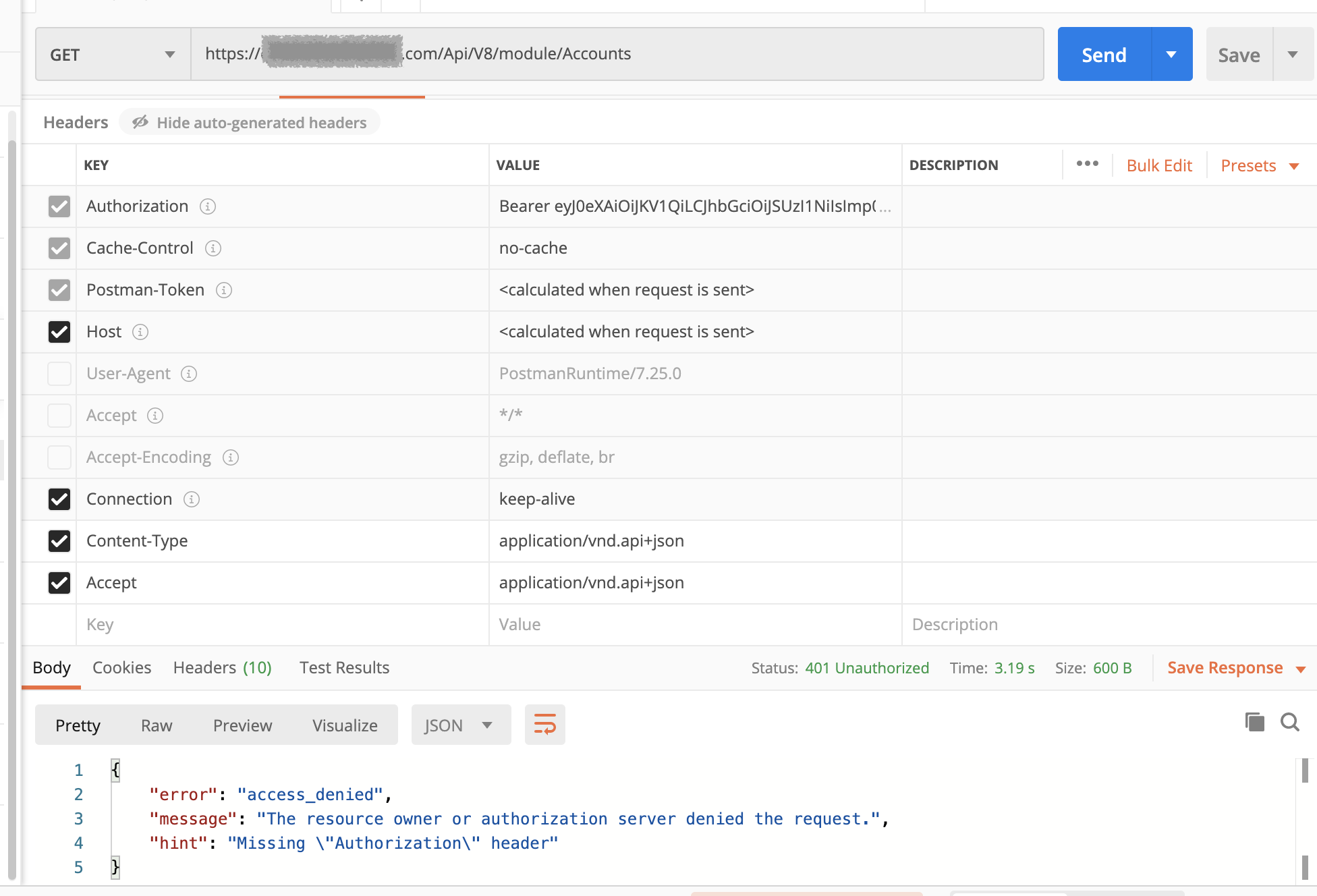1317x896 pixels.
Task: Click the empty Key input cell
Action: (282, 625)
